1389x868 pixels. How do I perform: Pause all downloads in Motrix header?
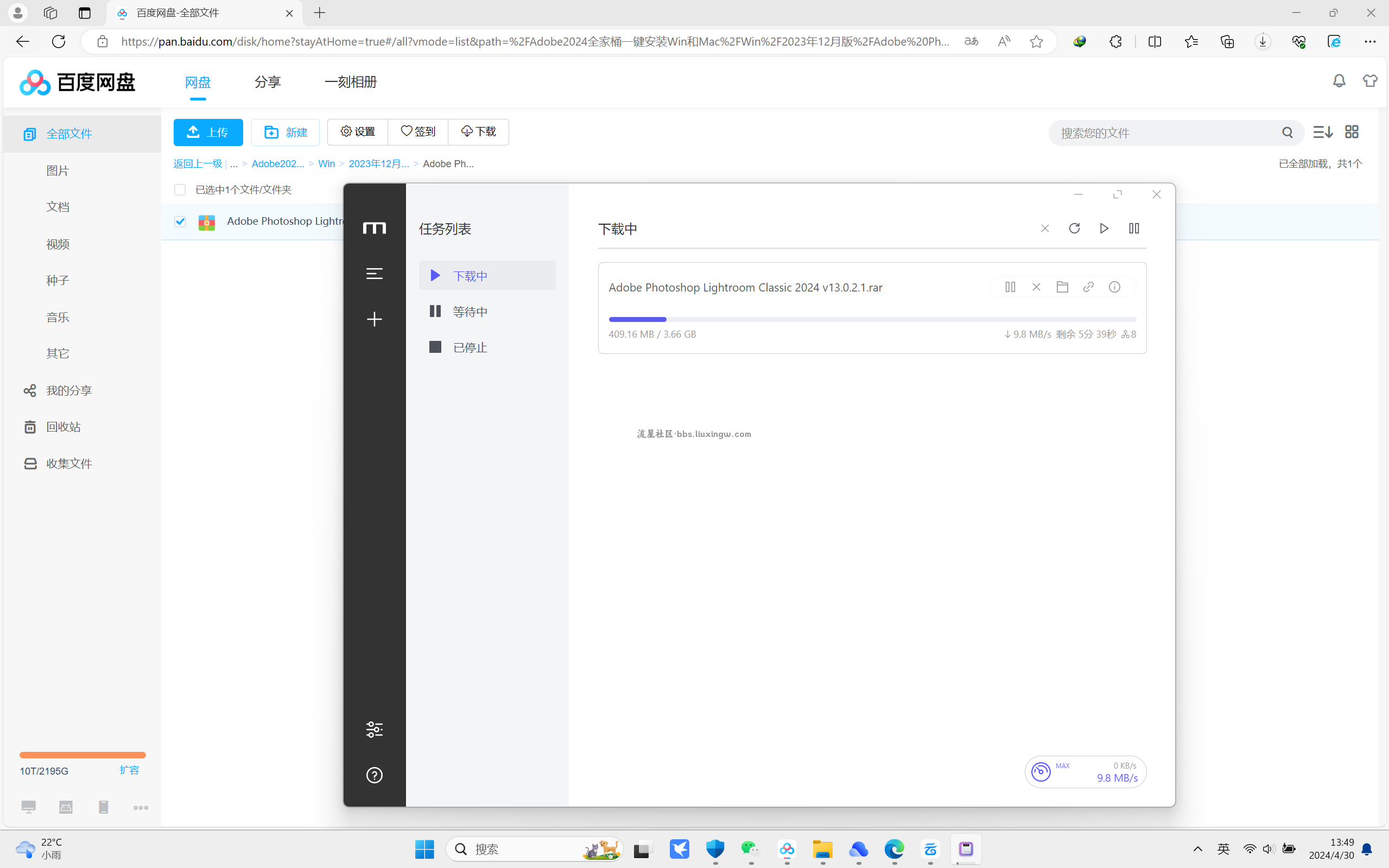click(1133, 229)
